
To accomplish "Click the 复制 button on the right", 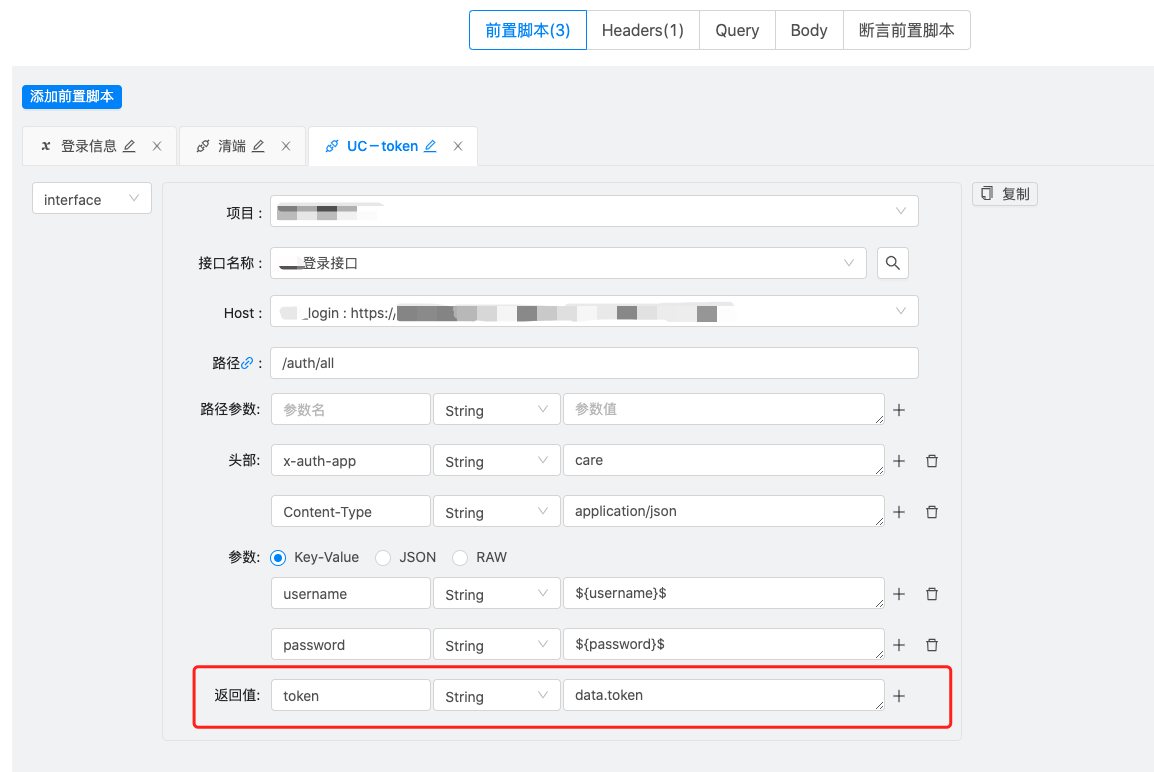I will click(x=1004, y=193).
